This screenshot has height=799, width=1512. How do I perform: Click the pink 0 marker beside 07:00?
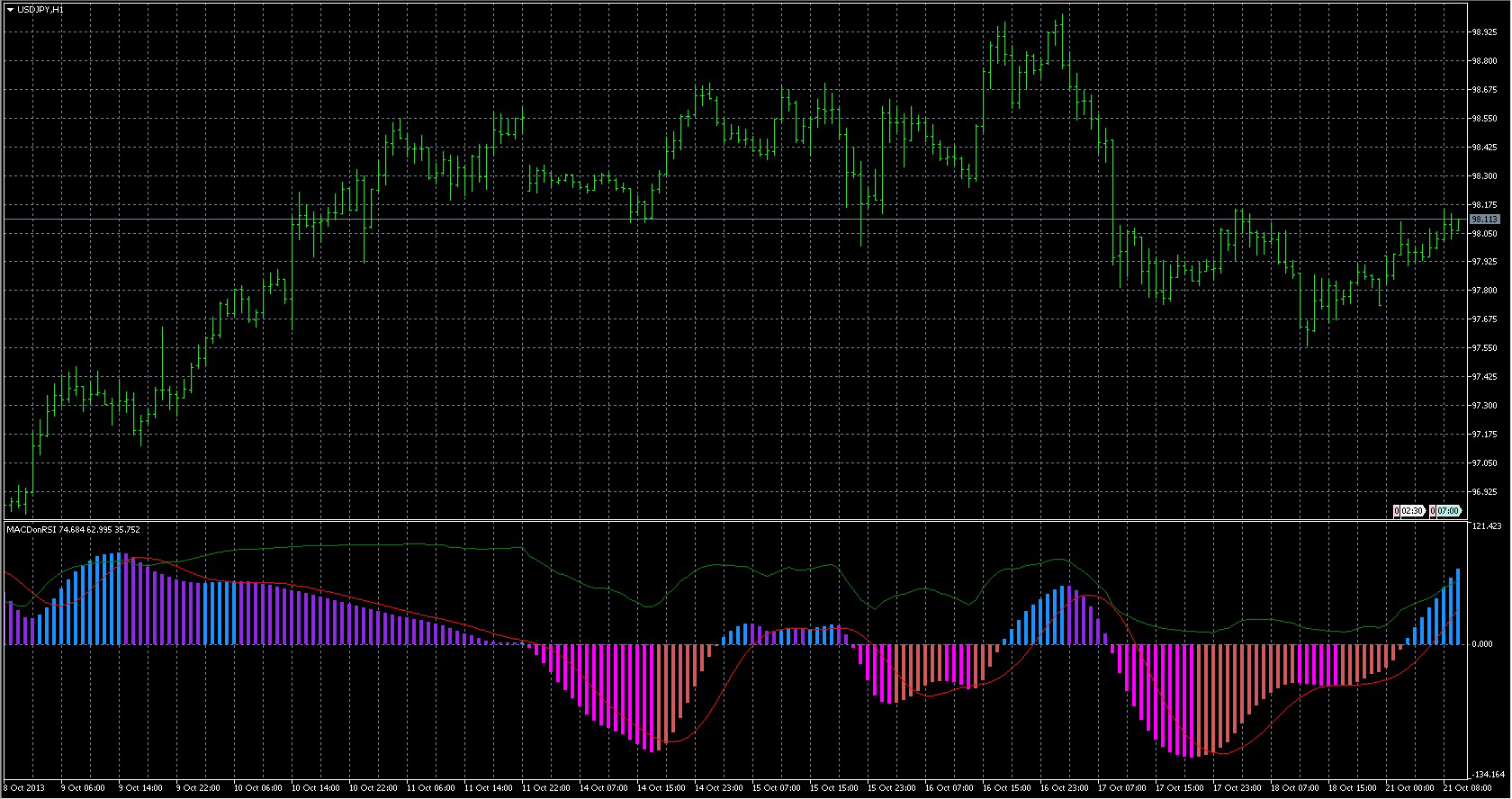coord(1433,511)
